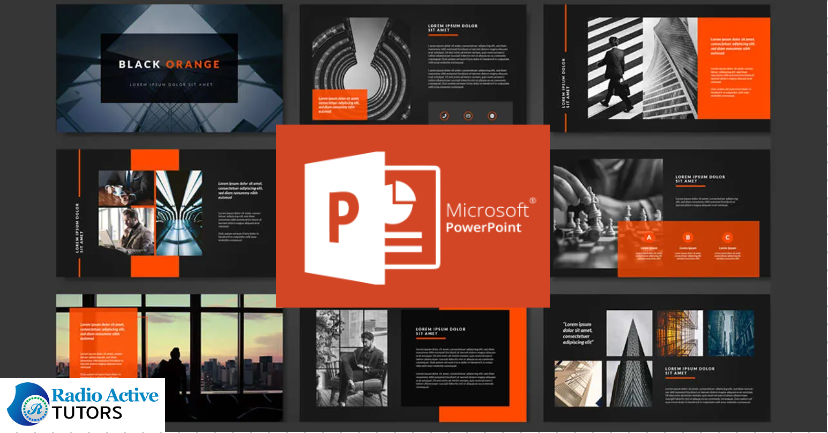Select the photo of man using laptop
828x433 pixels.
click(126, 231)
